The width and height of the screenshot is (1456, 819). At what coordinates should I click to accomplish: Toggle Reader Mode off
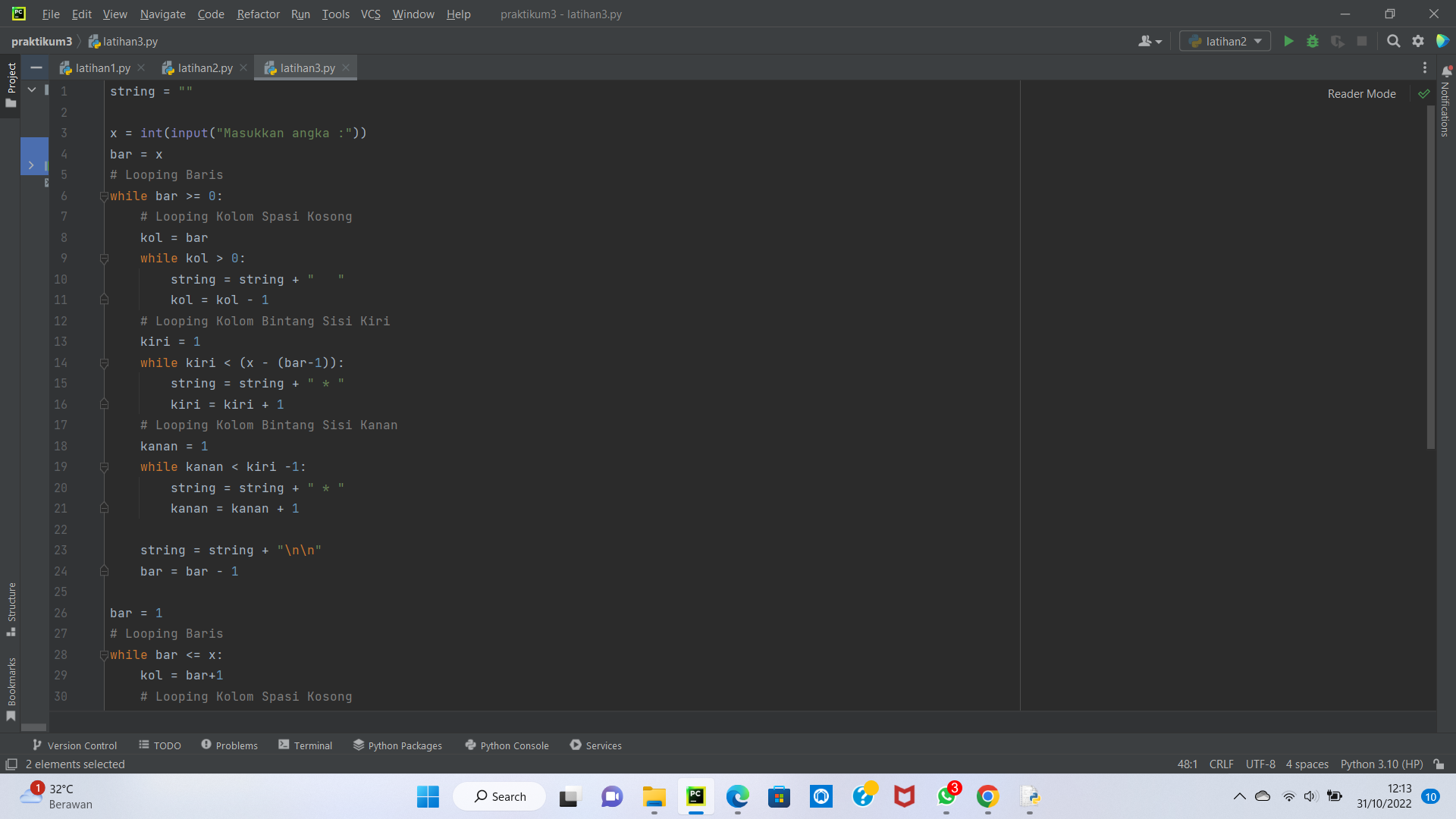pyautogui.click(x=1361, y=93)
